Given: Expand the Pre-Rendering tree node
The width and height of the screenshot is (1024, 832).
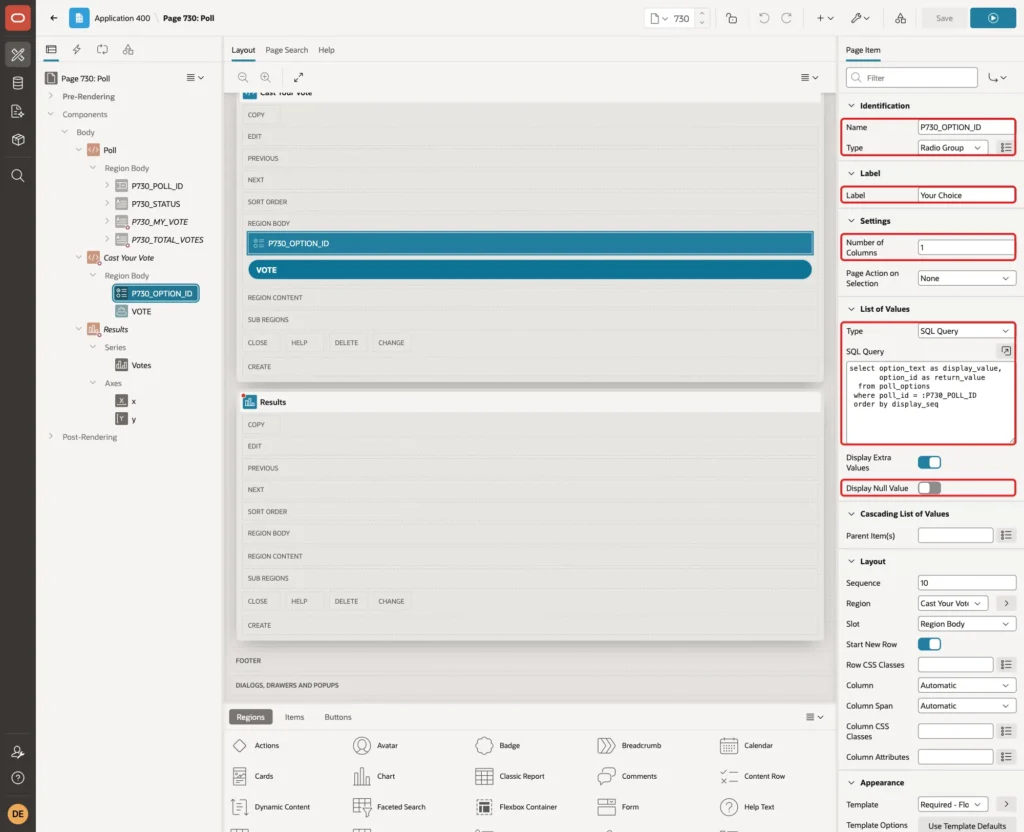Looking at the screenshot, I should 51,96.
